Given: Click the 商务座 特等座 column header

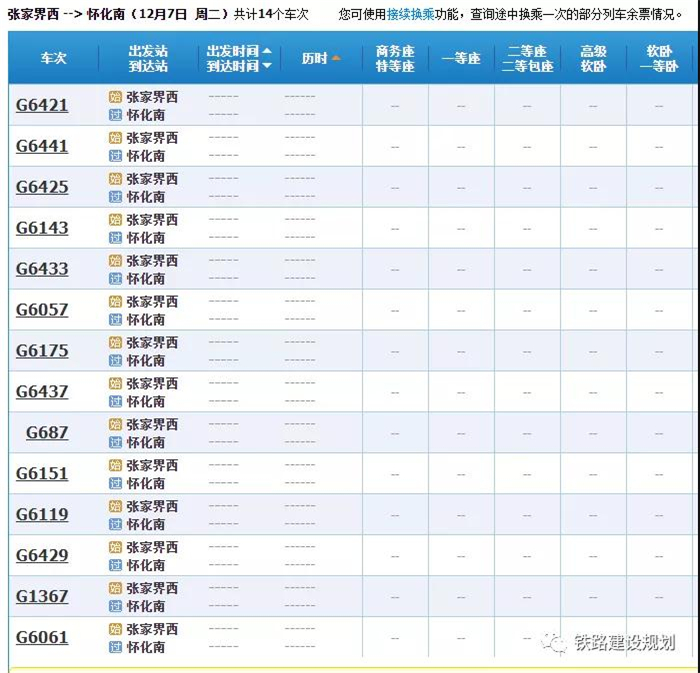Looking at the screenshot, I should click(x=395, y=58).
